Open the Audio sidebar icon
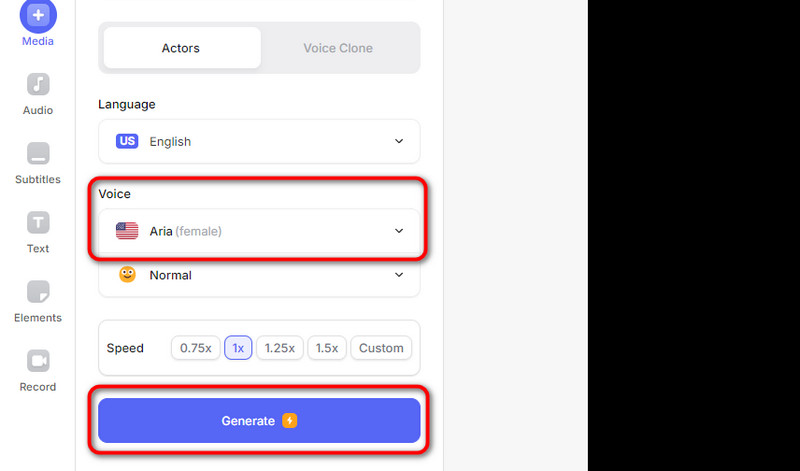 tap(38, 85)
